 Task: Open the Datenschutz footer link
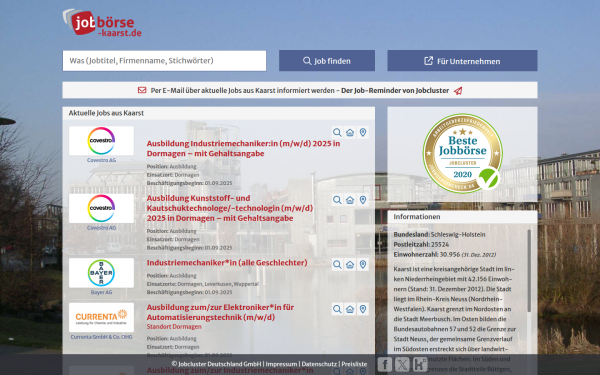pos(319,364)
